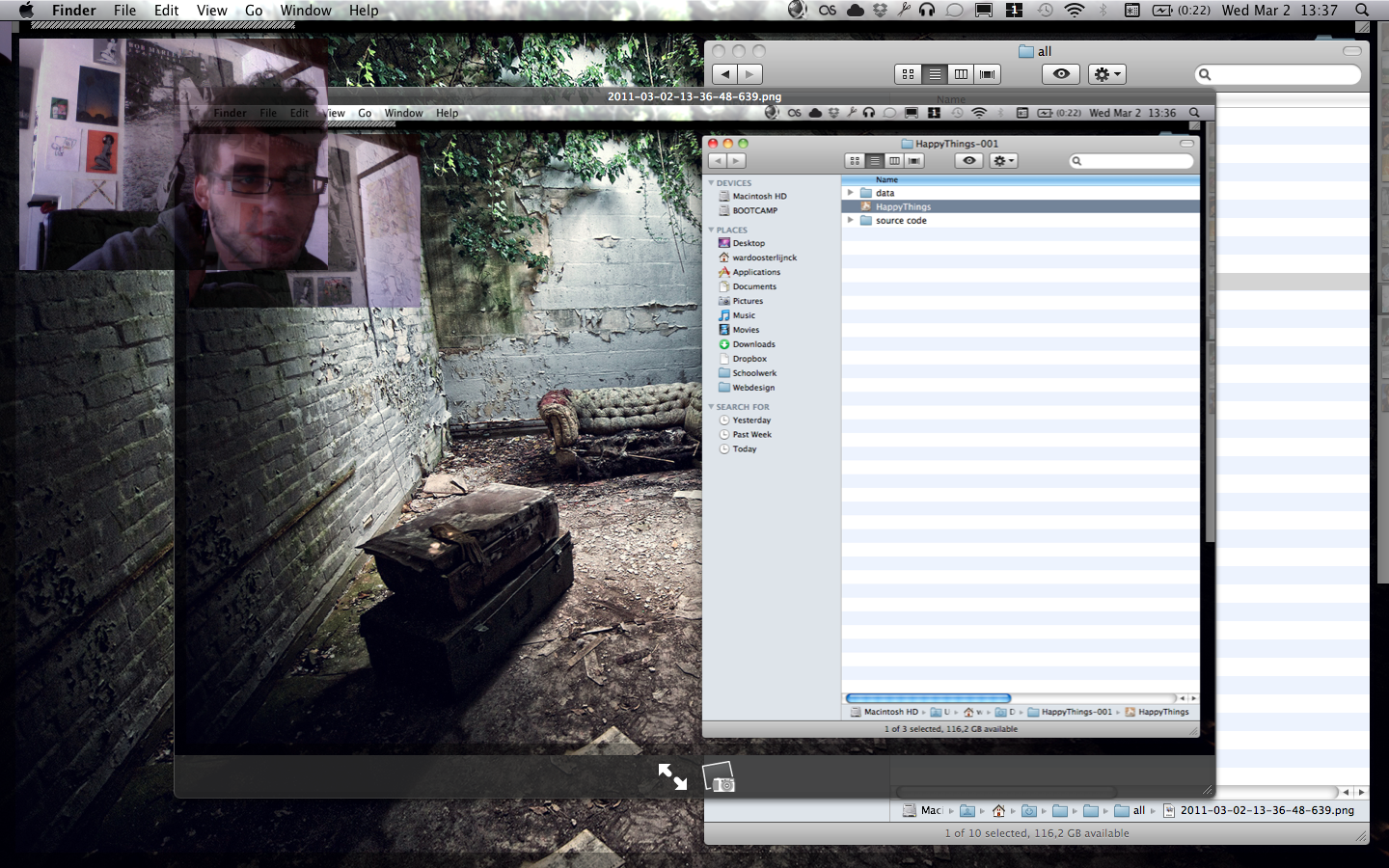Click the home folder icon in the bottom path bar
Image resolution: width=1389 pixels, height=868 pixels.
pyautogui.click(x=998, y=810)
